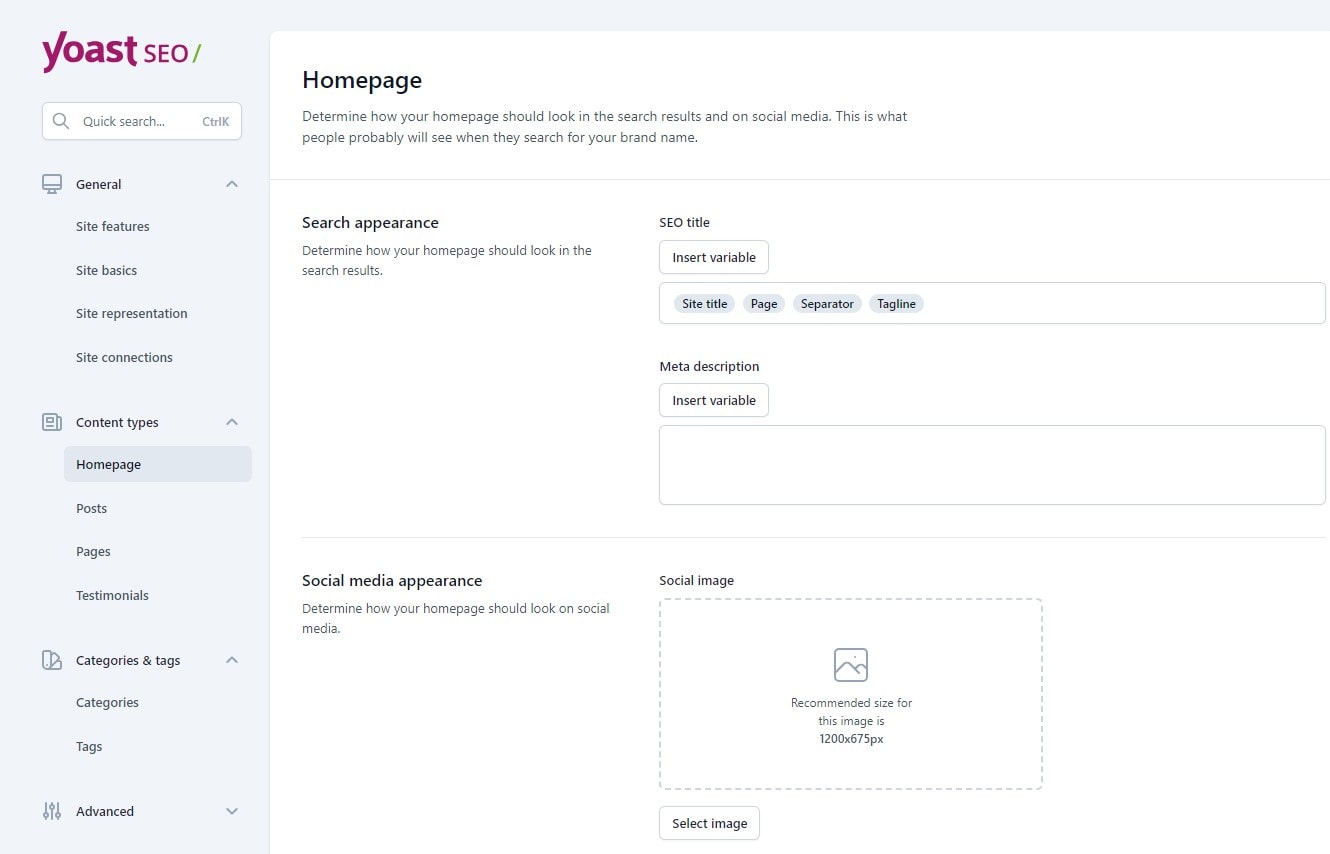Click the SEO title label
Image resolution: width=1330 pixels, height=854 pixels.
684,222
